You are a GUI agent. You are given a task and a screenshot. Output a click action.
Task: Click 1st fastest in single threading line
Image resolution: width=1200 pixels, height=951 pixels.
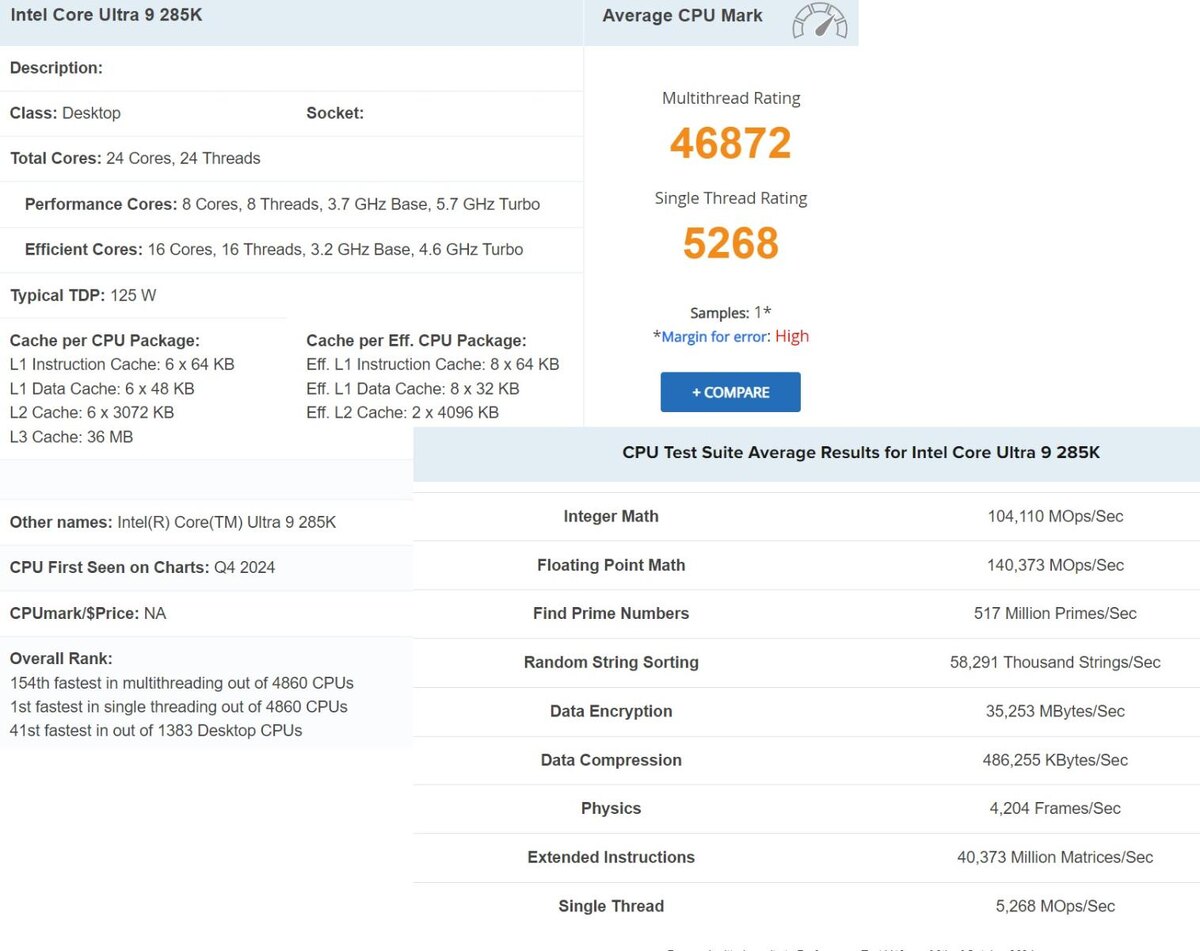[179, 706]
